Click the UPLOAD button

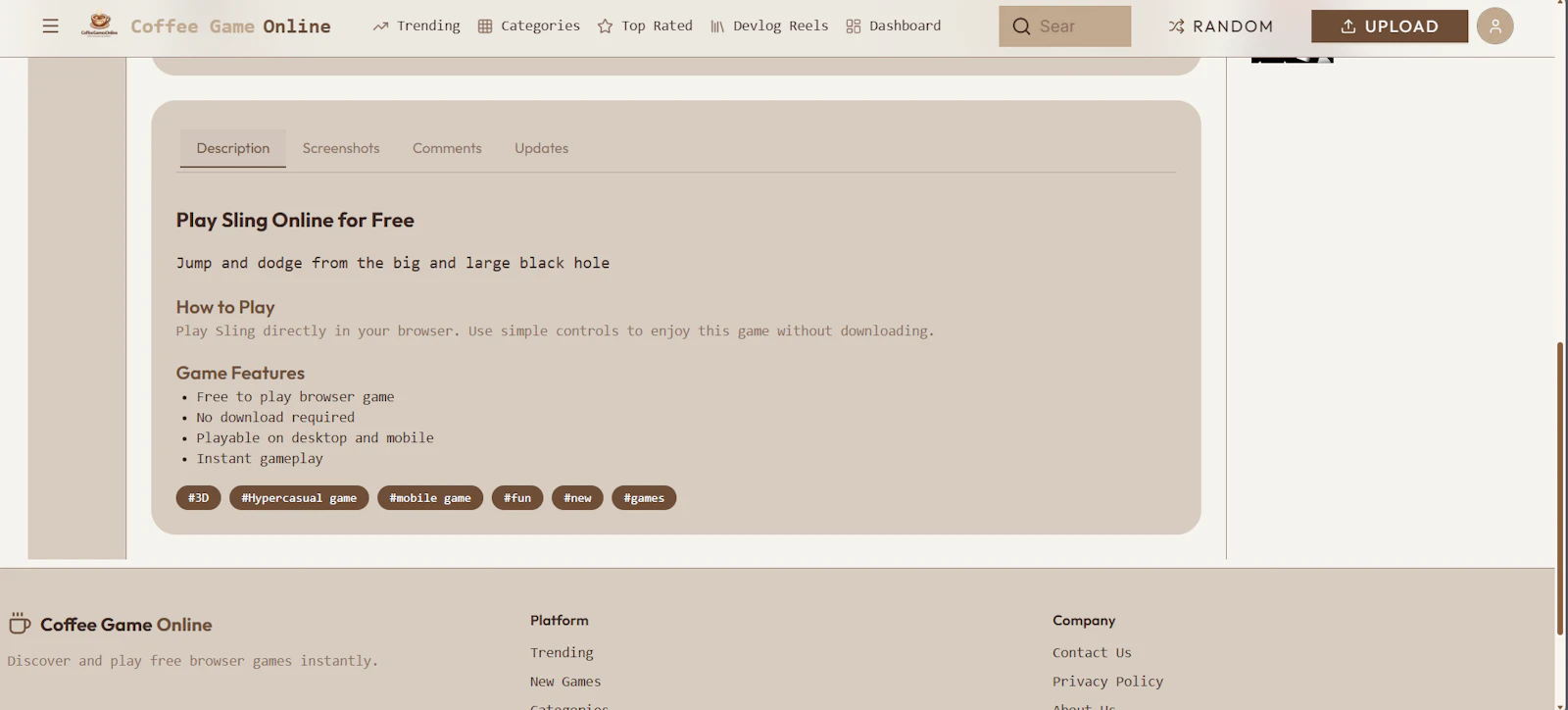click(x=1390, y=26)
